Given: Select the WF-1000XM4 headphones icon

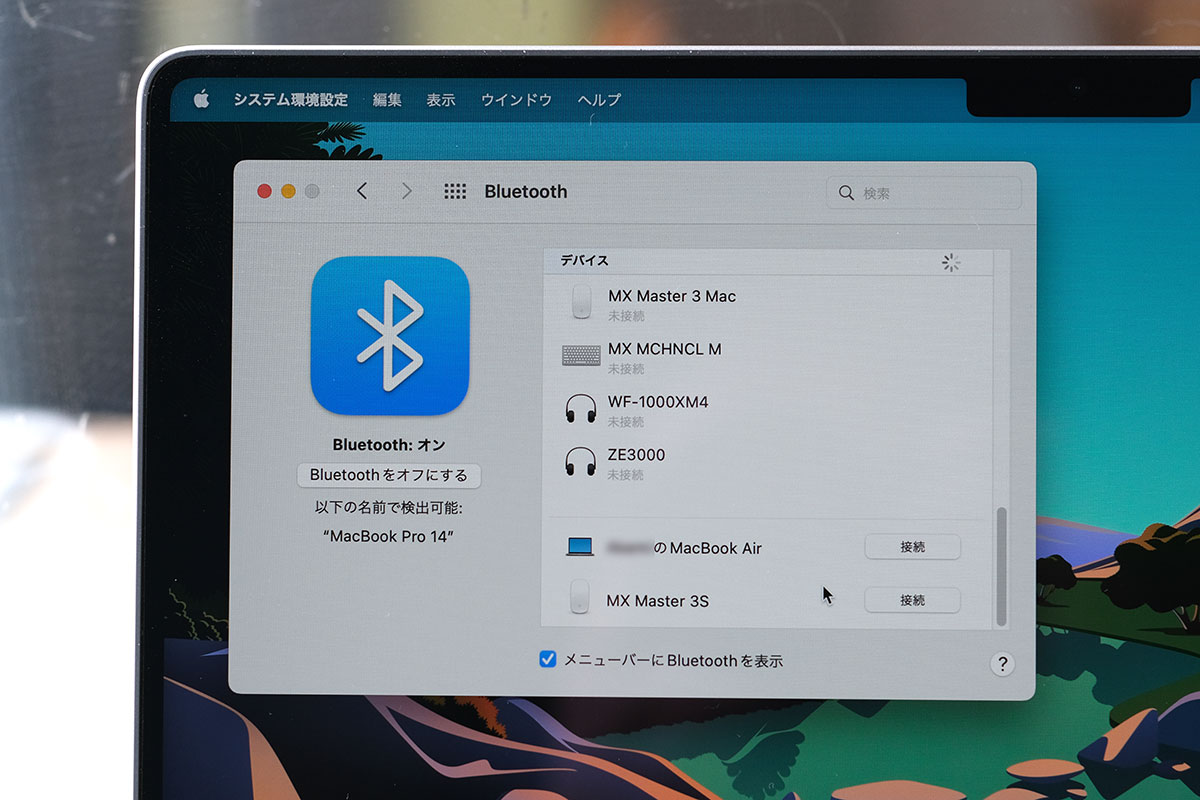Looking at the screenshot, I should pos(581,409).
